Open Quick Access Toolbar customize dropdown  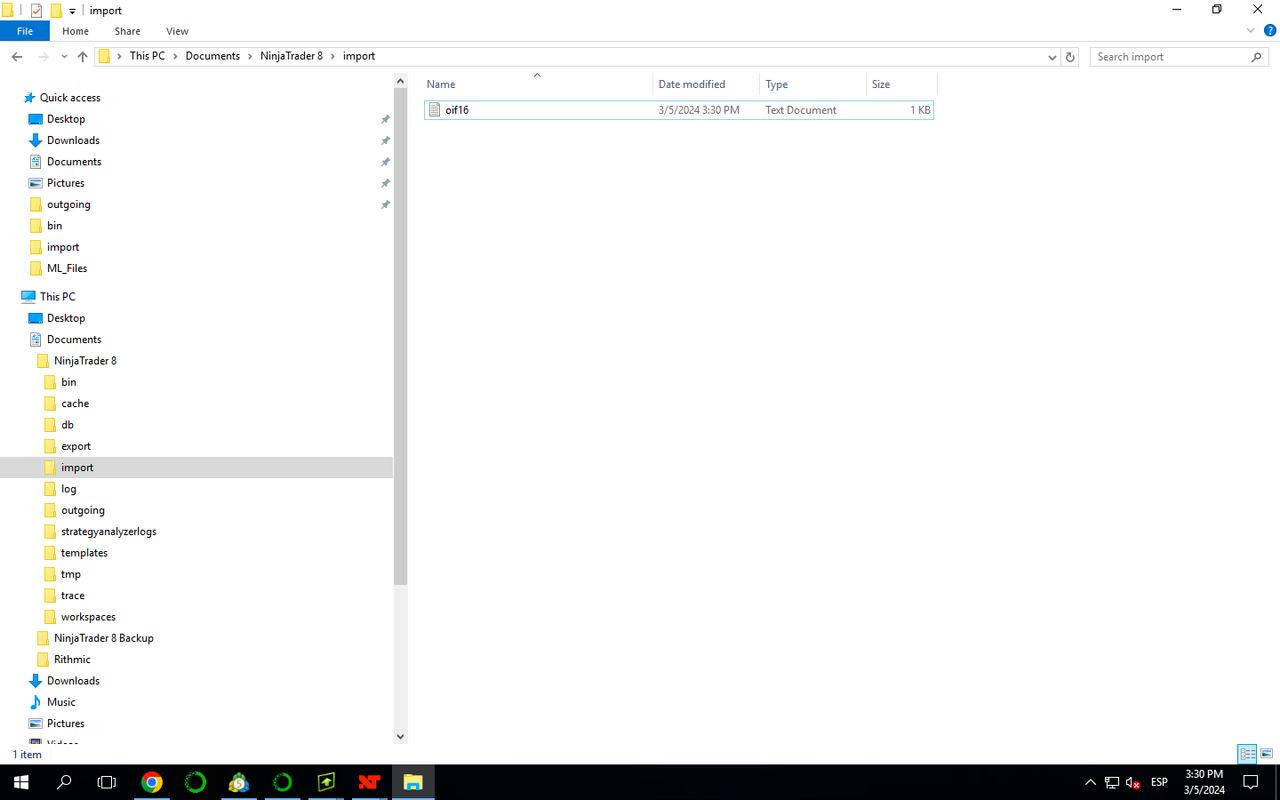[x=72, y=11]
